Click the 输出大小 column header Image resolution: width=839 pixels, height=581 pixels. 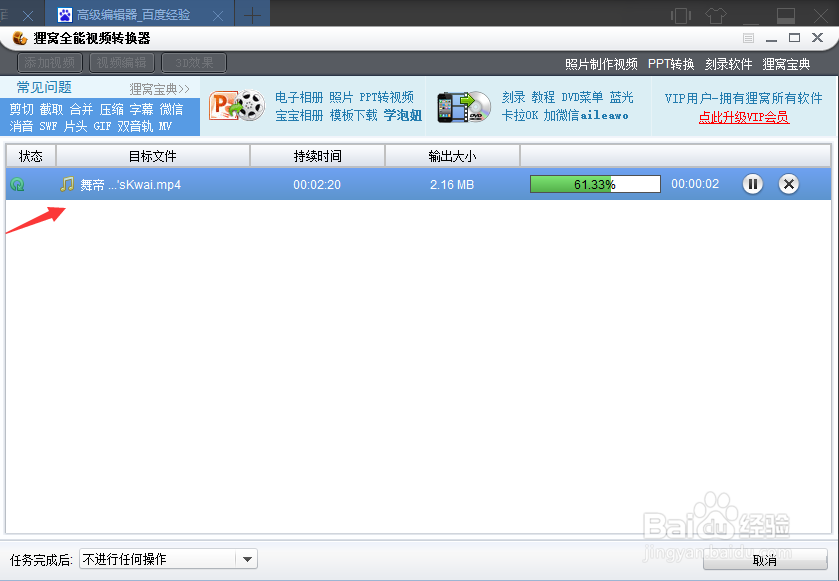pos(452,156)
